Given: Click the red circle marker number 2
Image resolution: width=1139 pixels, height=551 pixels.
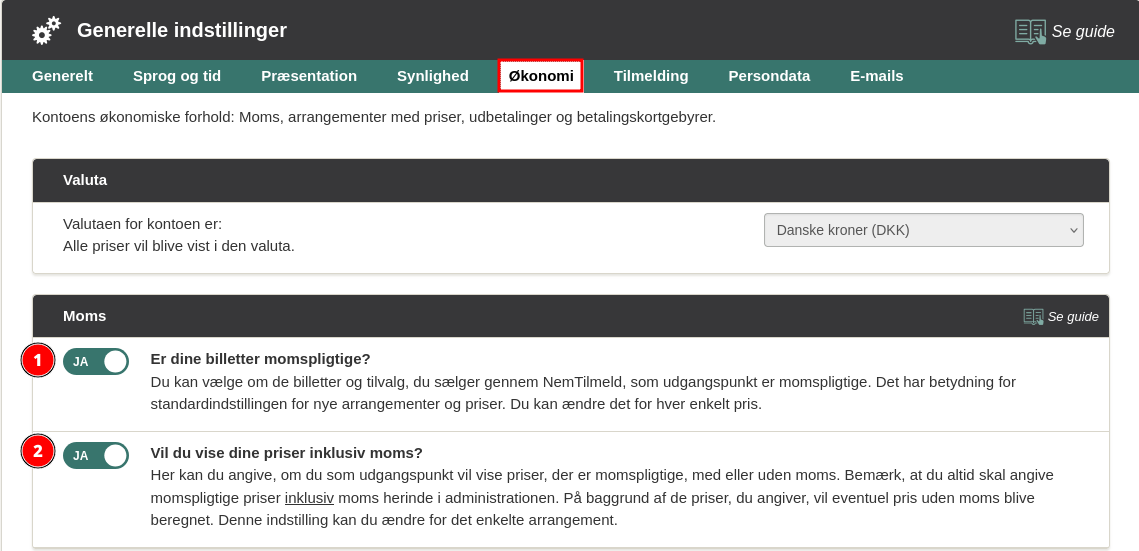Looking at the screenshot, I should tap(38, 452).
